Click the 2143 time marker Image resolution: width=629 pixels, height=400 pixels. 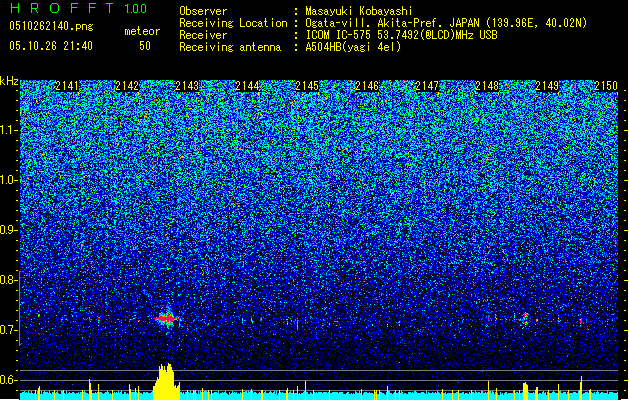187,86
